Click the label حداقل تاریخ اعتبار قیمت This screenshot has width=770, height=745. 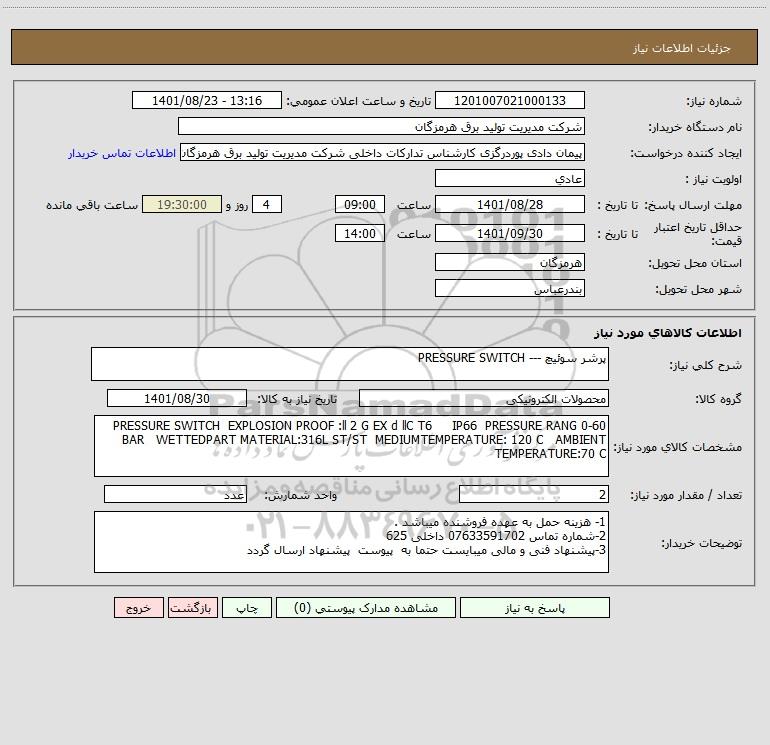698,234
